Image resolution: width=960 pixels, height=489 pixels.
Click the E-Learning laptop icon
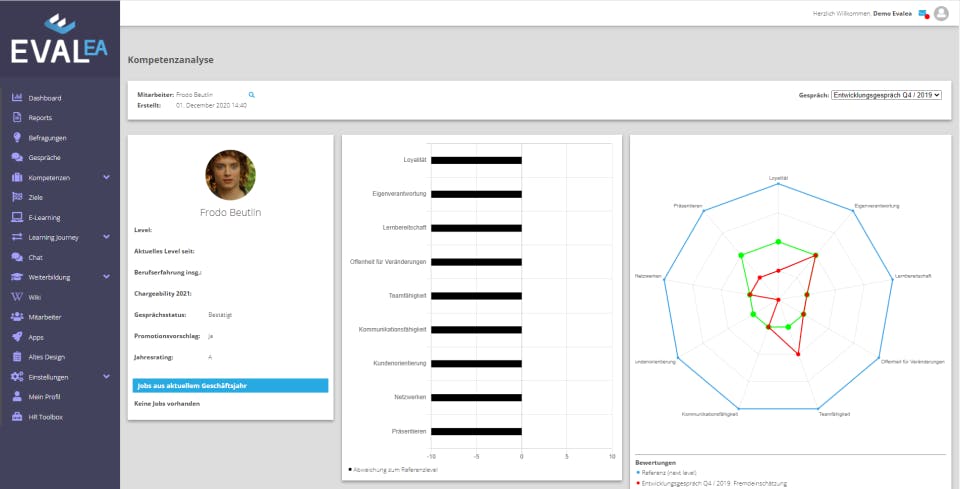(x=17, y=217)
